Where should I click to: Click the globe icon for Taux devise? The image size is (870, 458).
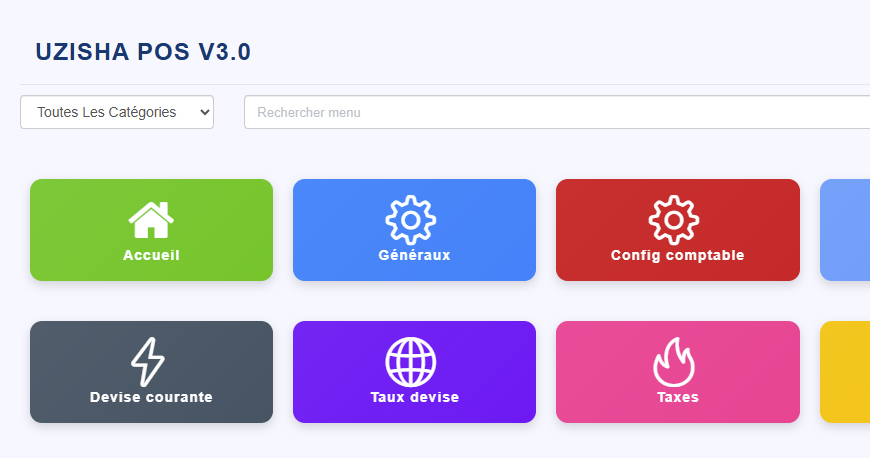[x=413, y=362]
